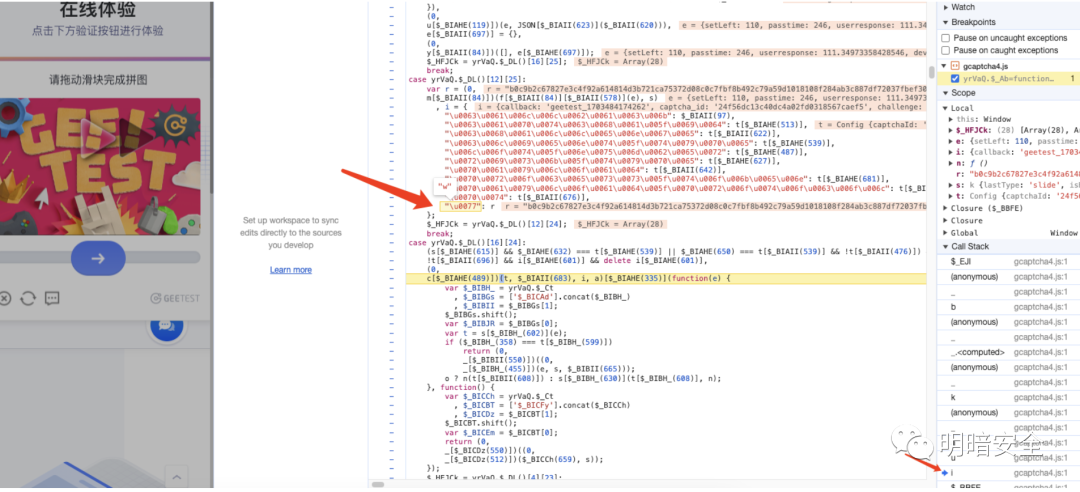Expand the 'e' setLeft object variable

pyautogui.click(x=951, y=141)
